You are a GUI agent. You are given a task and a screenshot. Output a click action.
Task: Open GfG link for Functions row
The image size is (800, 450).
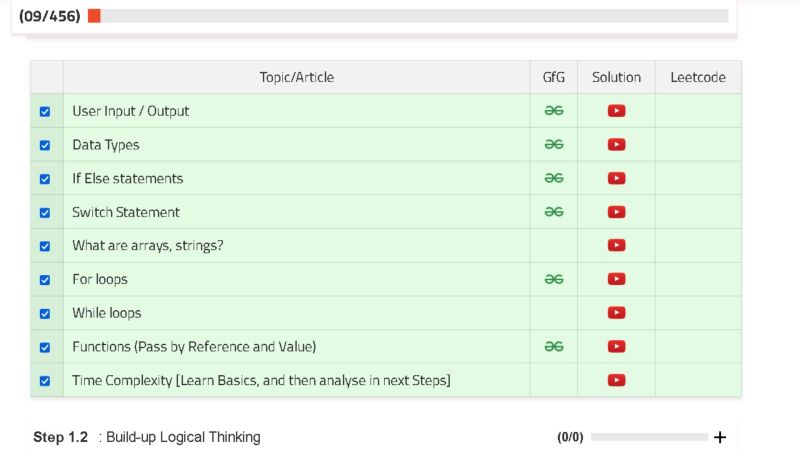[554, 346]
